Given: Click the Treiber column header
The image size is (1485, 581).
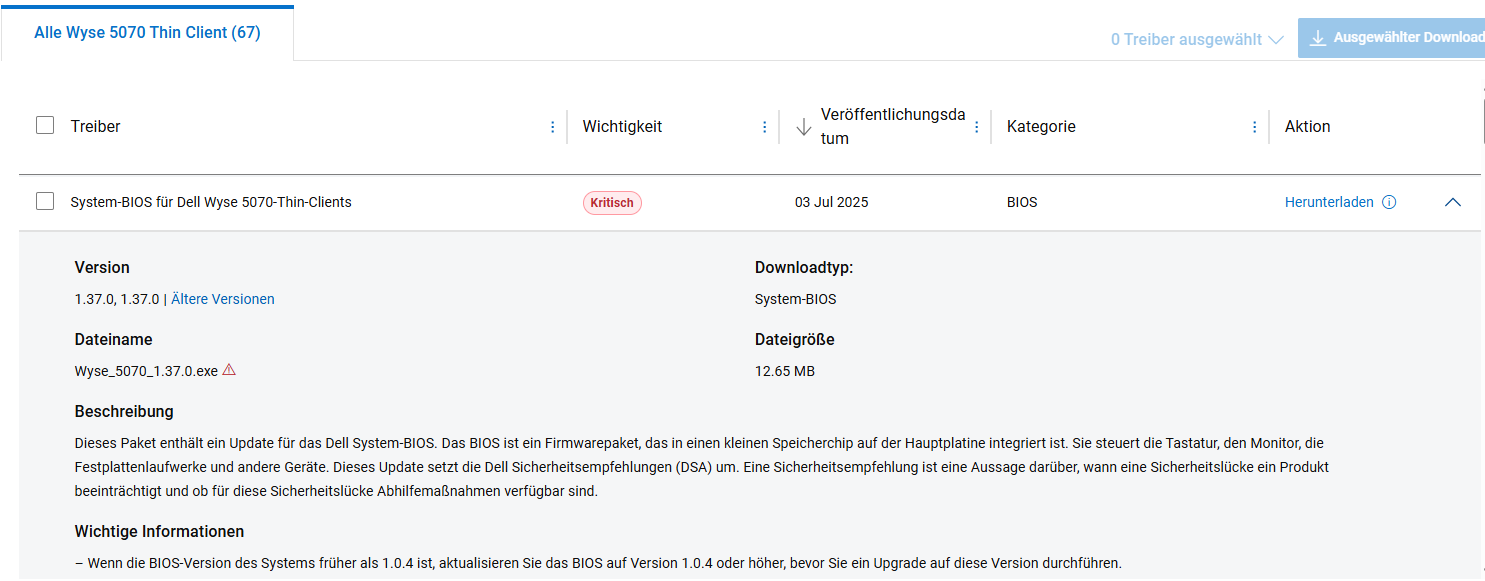Looking at the screenshot, I should click(96, 126).
